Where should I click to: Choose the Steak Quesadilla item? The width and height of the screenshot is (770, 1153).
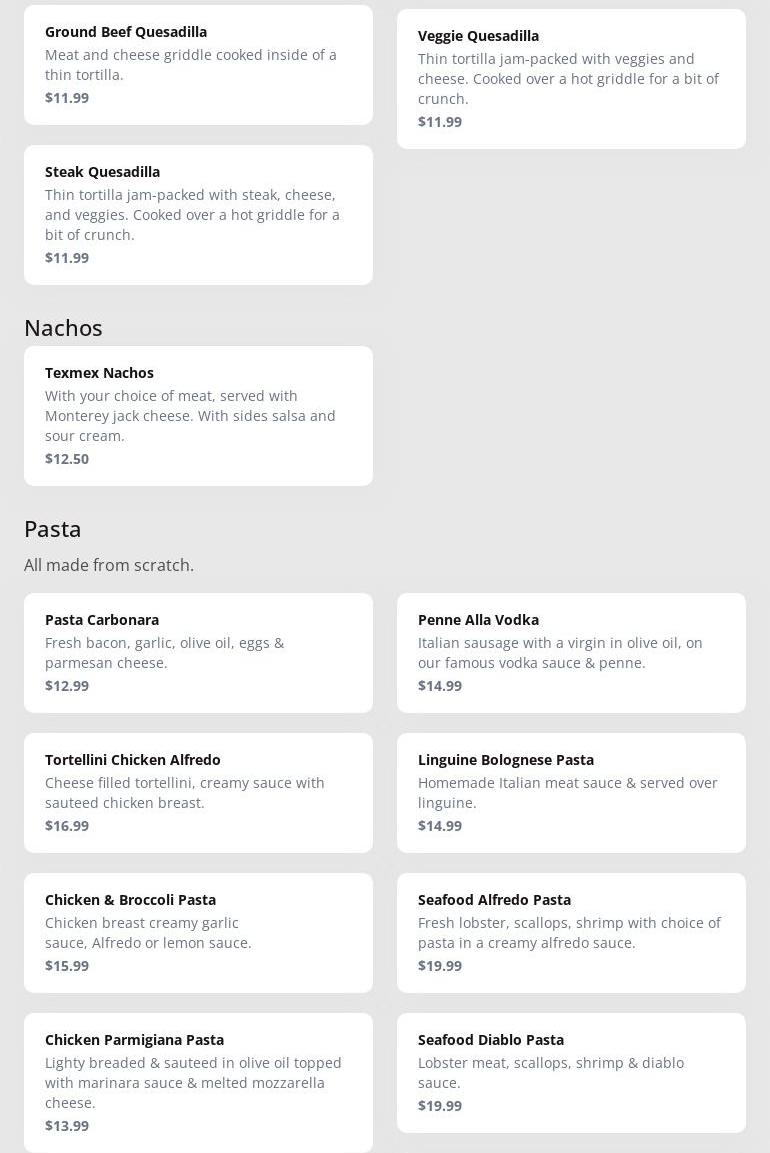coord(198,214)
